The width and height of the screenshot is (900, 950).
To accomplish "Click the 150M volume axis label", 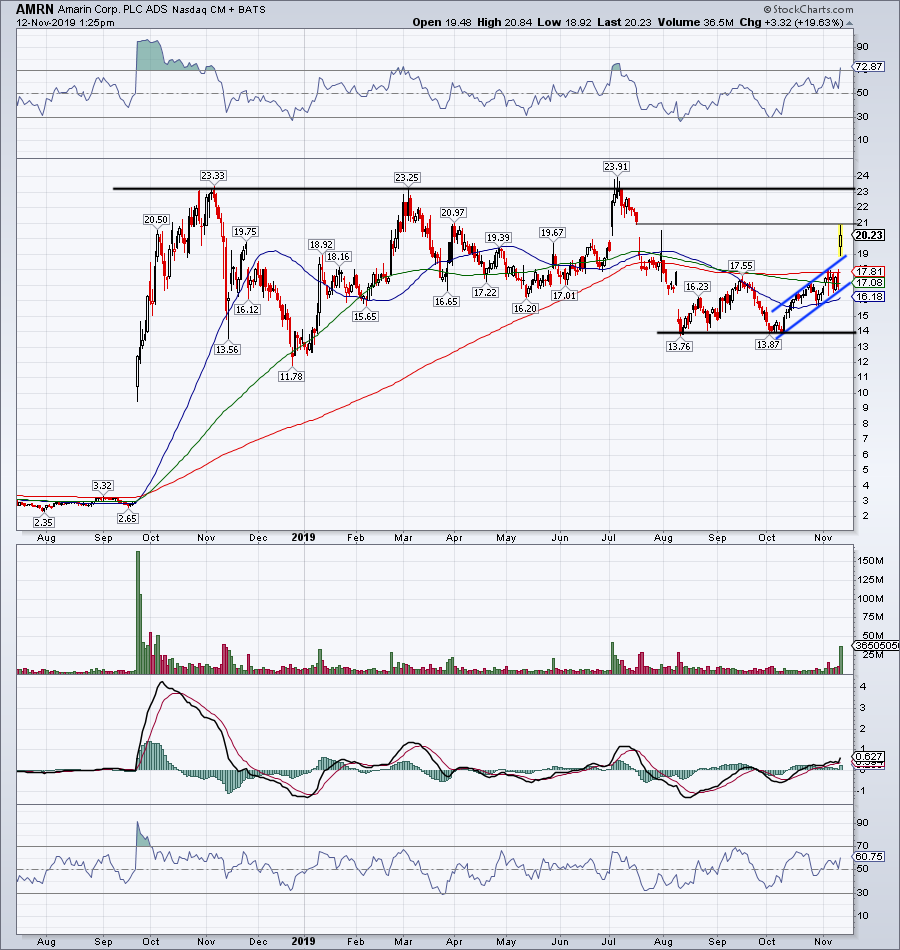I will 870,561.
